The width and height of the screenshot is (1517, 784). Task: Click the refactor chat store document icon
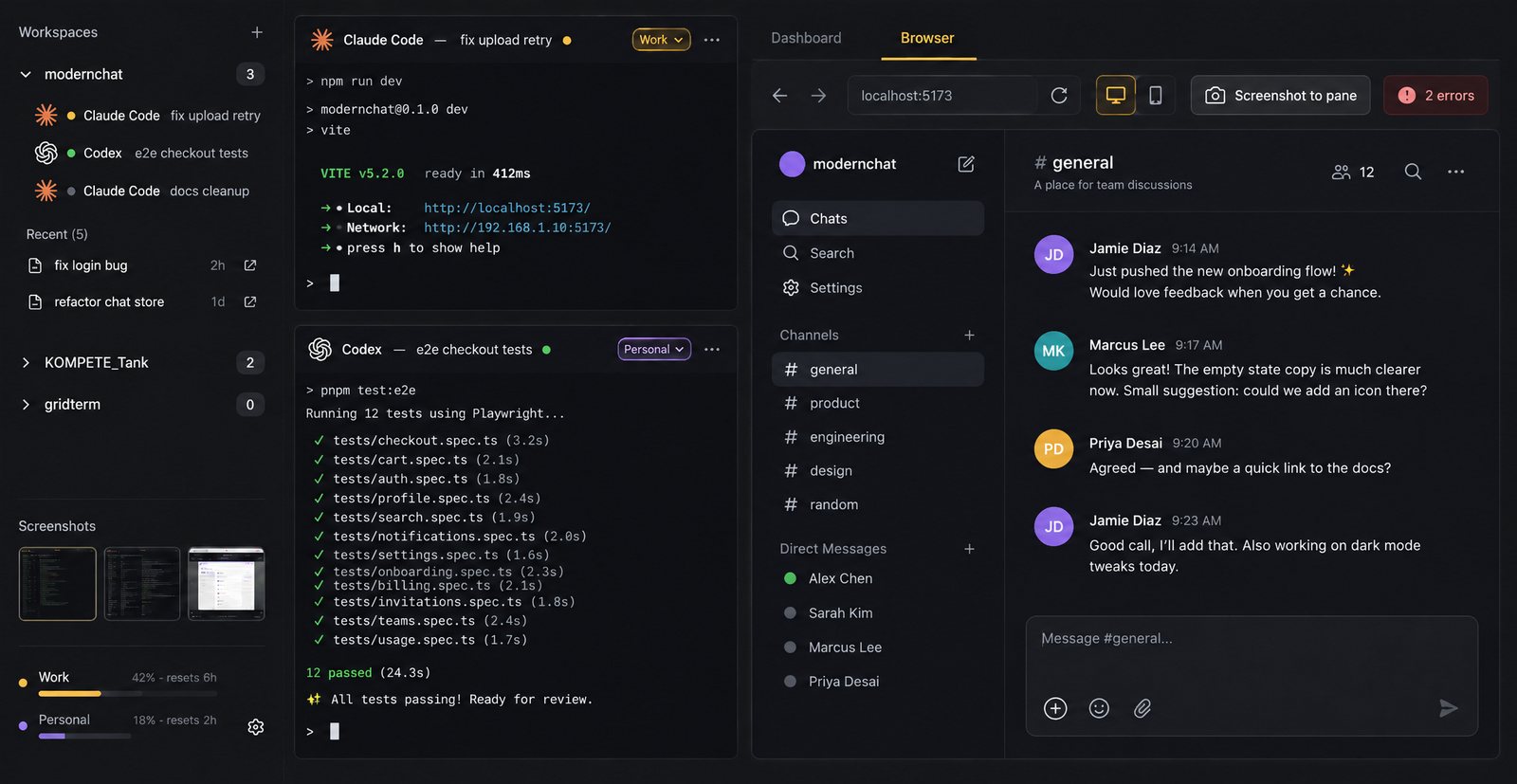click(x=35, y=301)
